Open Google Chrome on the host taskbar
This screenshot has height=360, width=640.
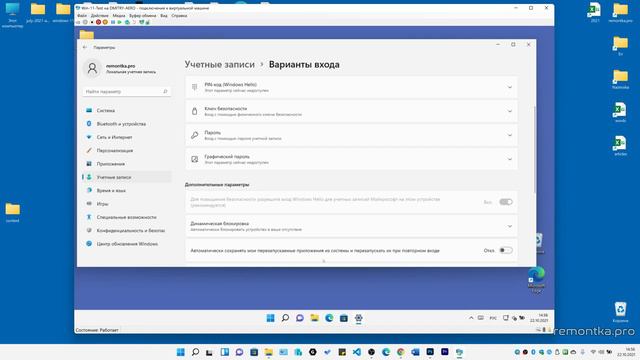[400, 352]
